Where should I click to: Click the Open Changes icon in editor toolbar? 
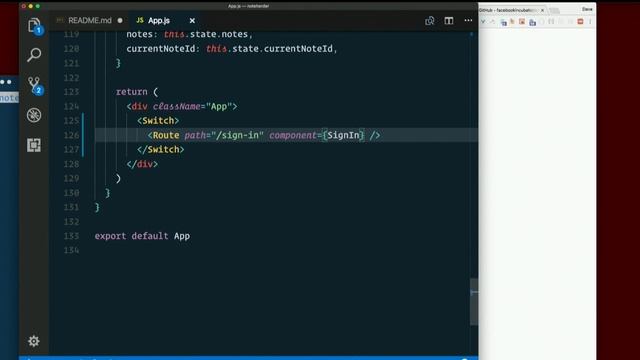click(x=429, y=20)
